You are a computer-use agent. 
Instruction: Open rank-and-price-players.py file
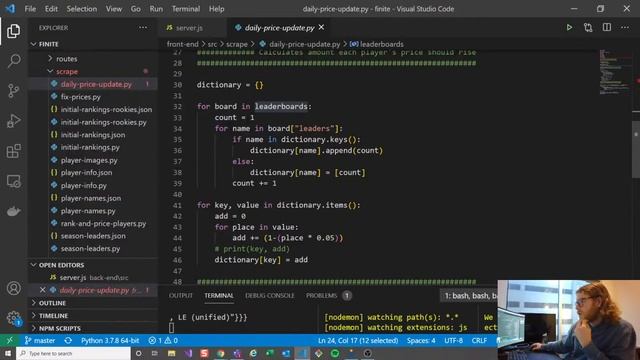click(103, 223)
